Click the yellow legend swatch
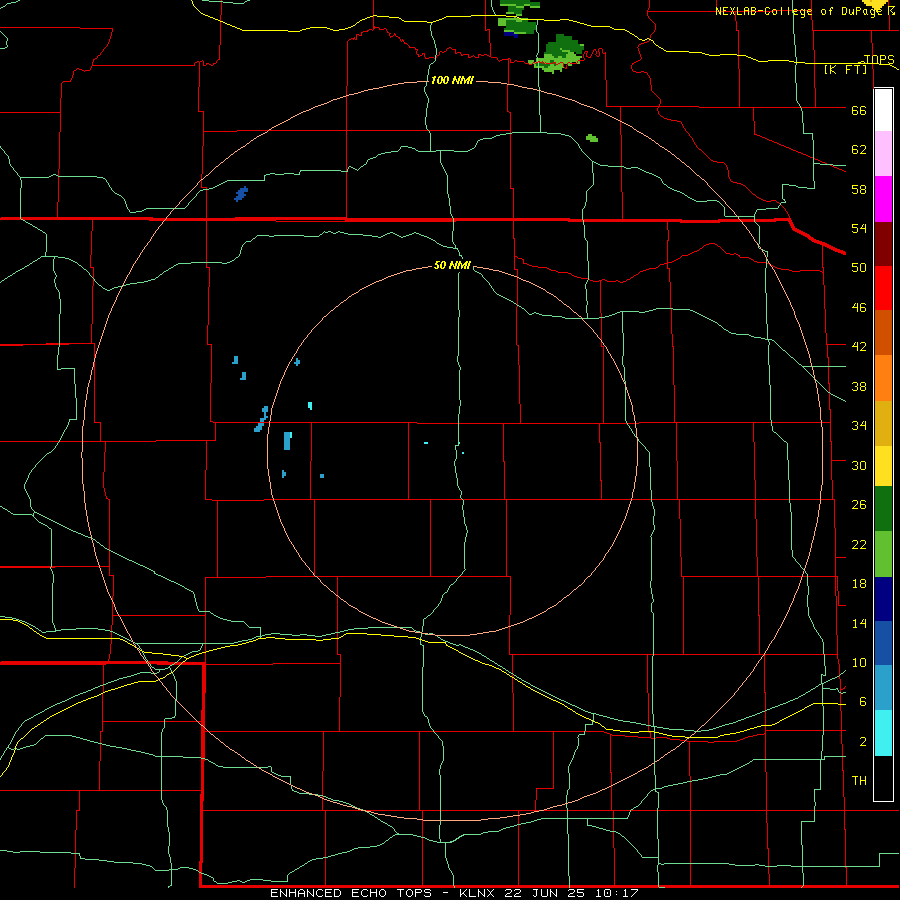900x900 pixels. point(883,466)
